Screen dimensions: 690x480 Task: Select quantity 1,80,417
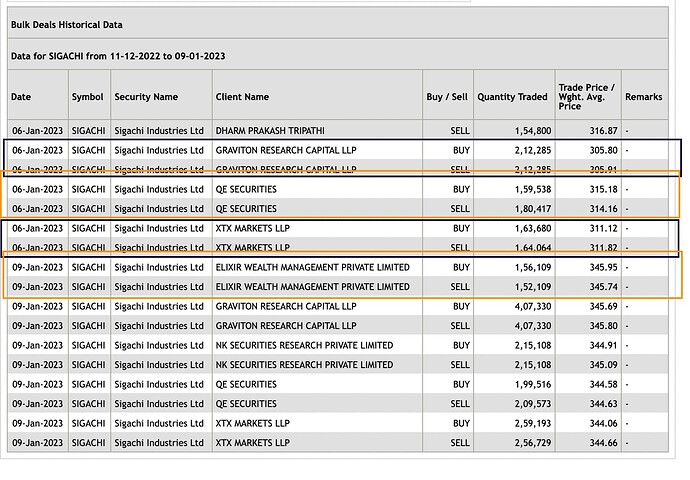[x=533, y=209]
